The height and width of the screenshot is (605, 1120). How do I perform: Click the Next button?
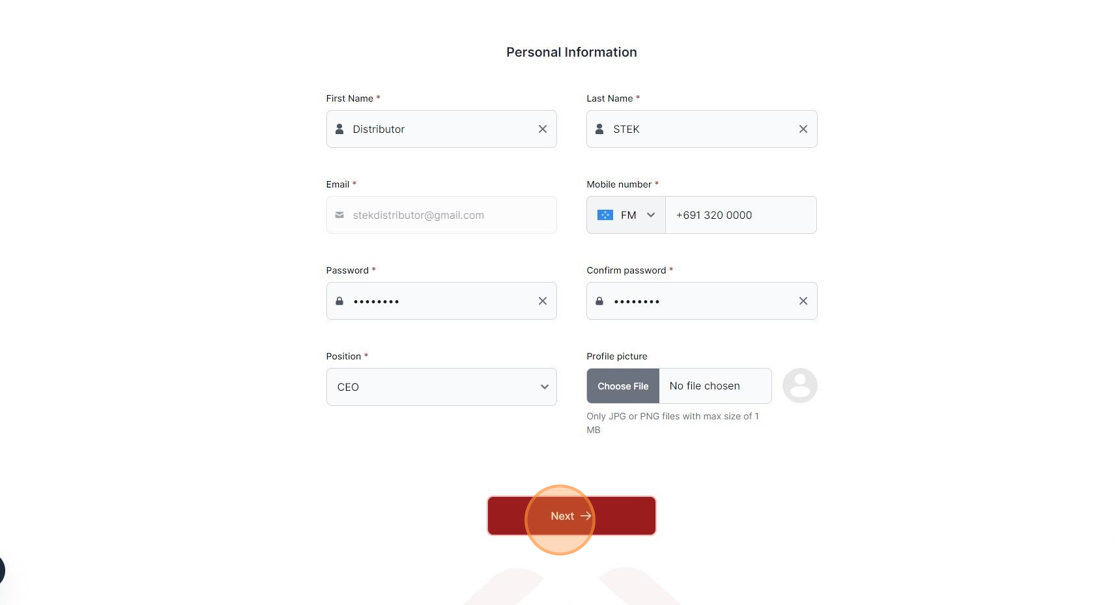(x=571, y=516)
